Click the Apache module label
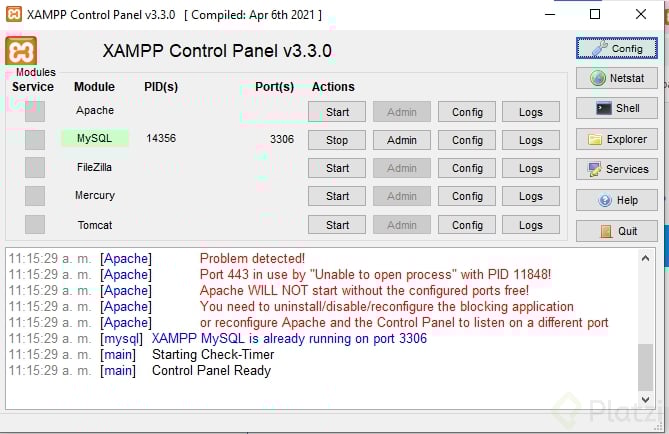This screenshot has width=669, height=434. click(95, 110)
